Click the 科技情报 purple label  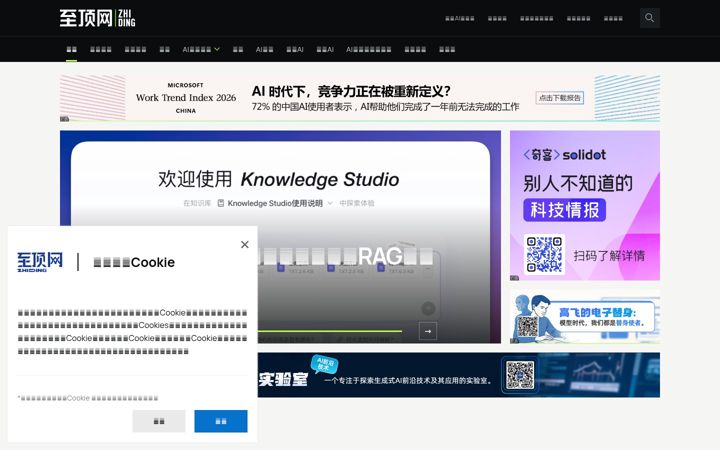(x=565, y=210)
